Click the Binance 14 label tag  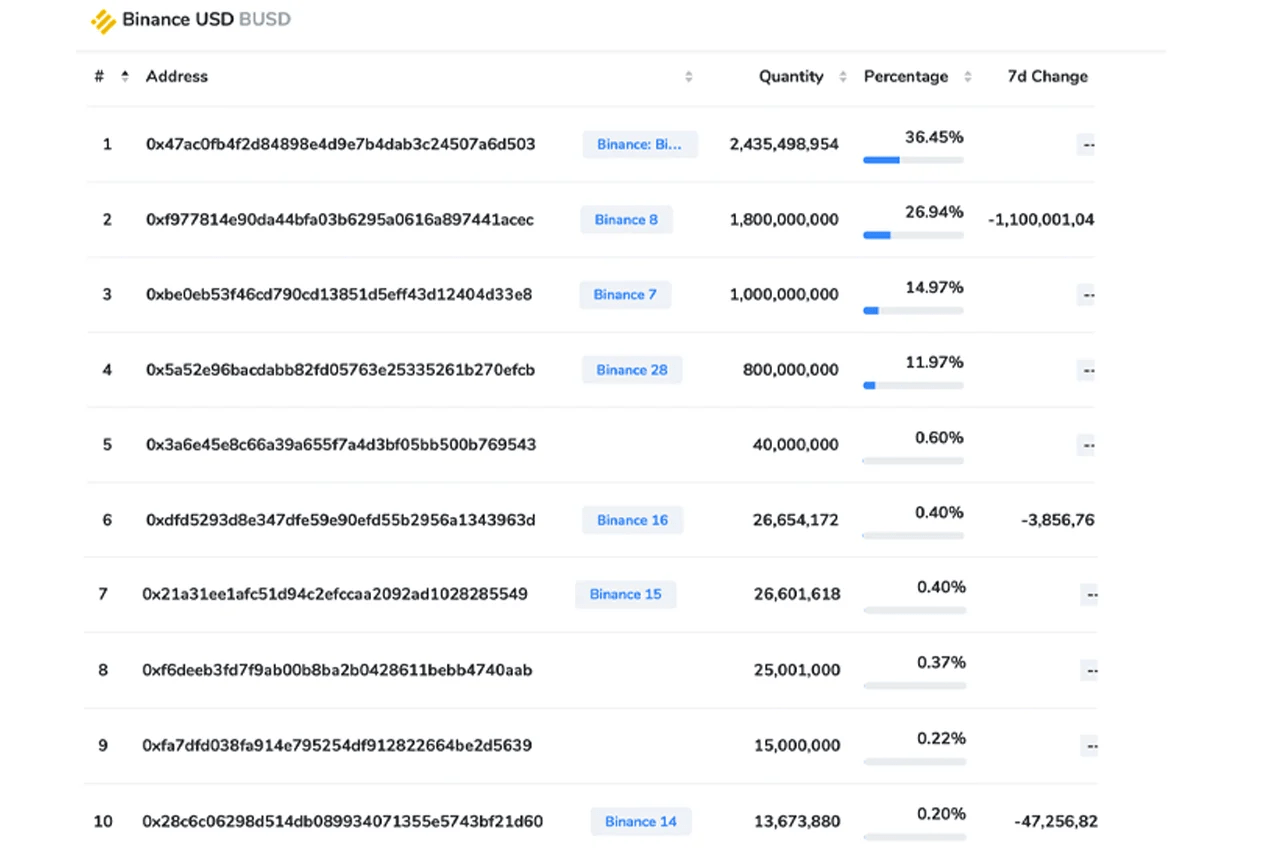[641, 822]
